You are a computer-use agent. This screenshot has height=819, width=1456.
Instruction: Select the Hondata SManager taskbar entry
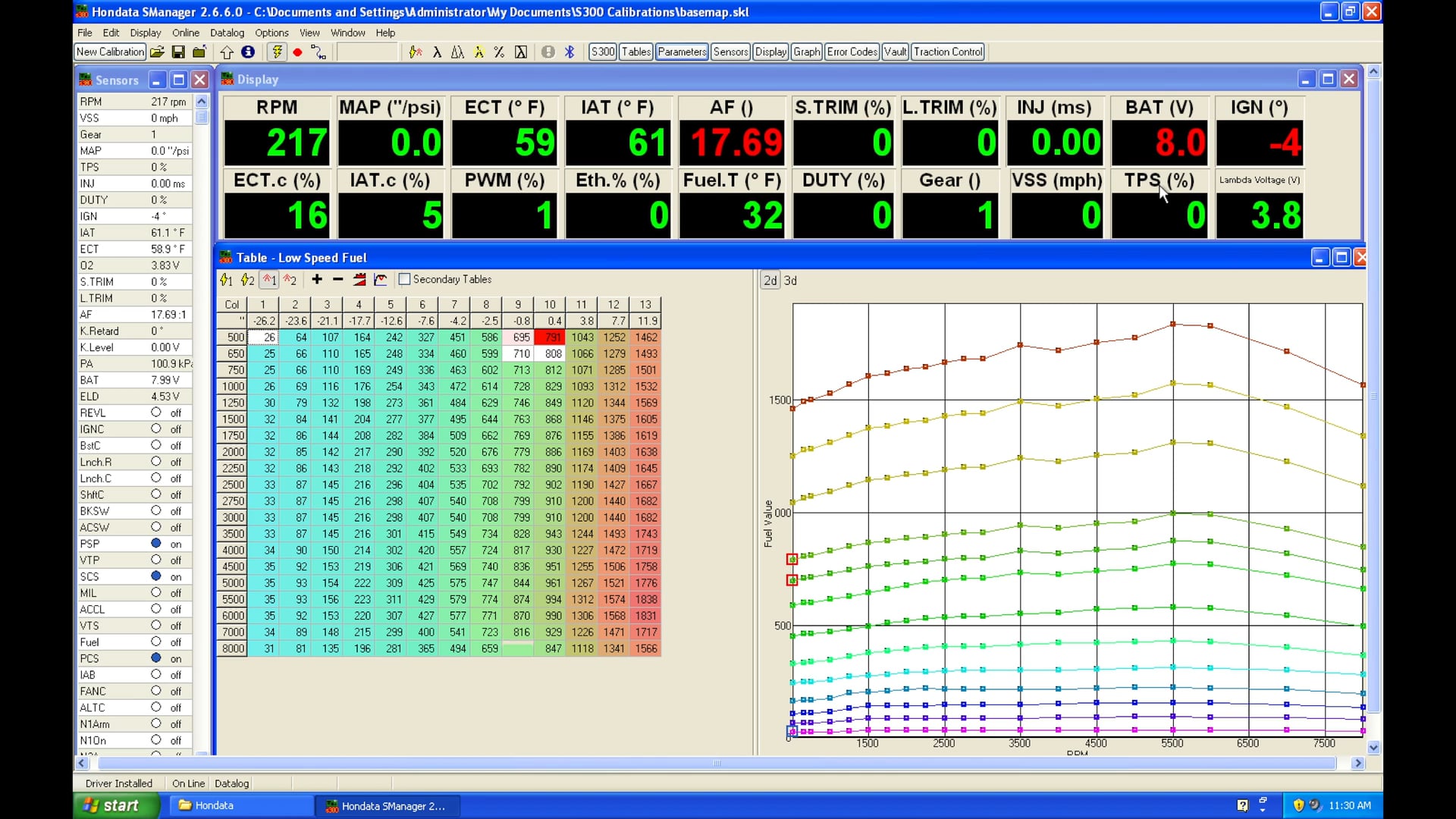[x=388, y=806]
